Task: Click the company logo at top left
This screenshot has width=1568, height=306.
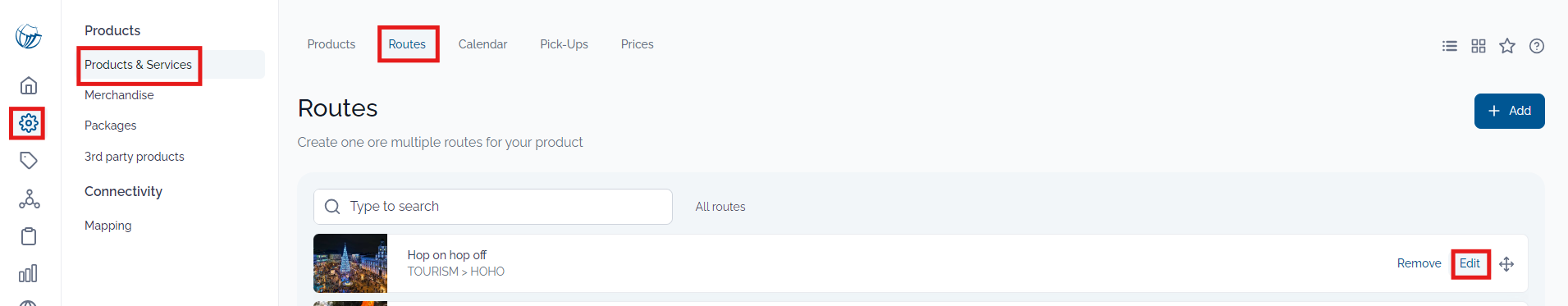Action: pyautogui.click(x=29, y=36)
